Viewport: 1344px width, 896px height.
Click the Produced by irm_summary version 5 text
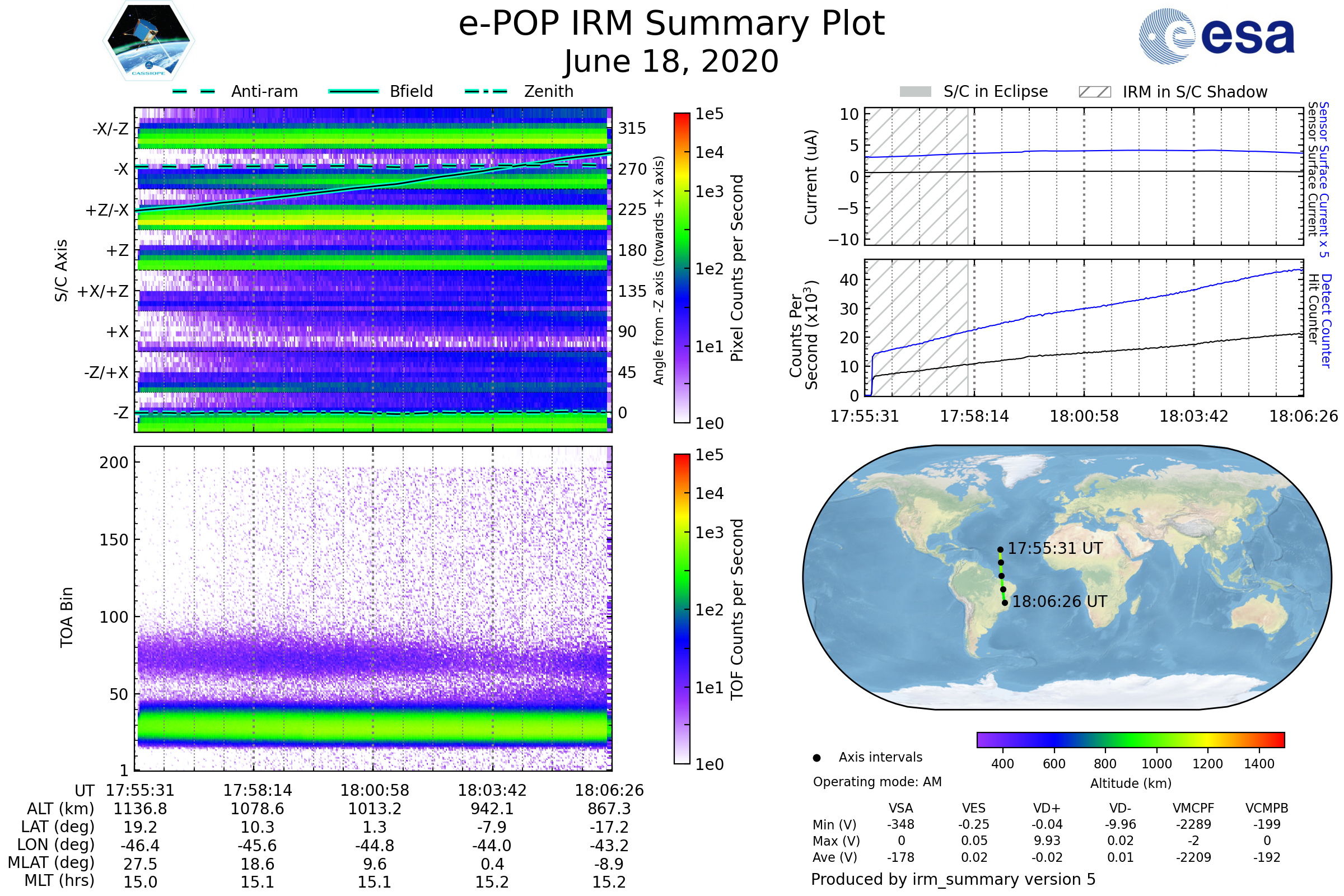[953, 879]
